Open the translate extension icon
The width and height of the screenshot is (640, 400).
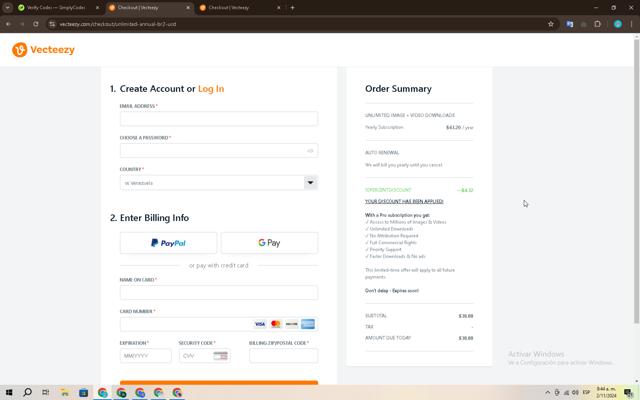pyautogui.click(x=570, y=24)
